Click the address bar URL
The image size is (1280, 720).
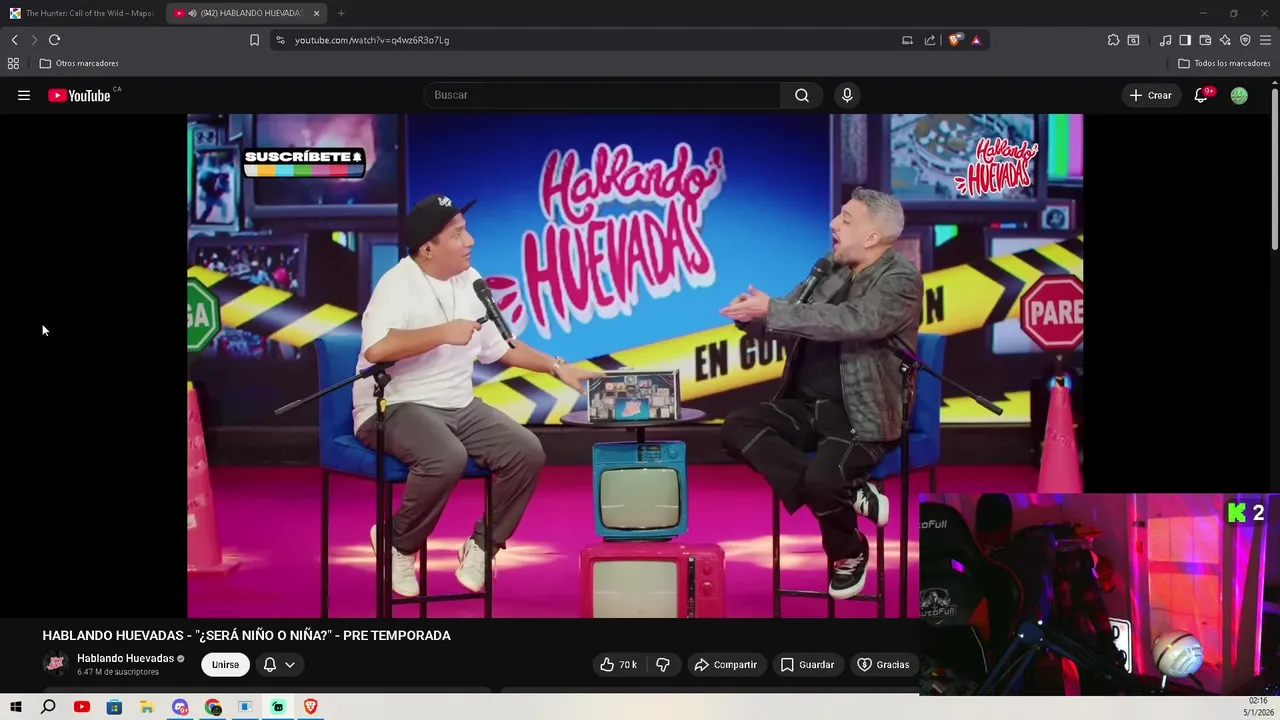(372, 40)
